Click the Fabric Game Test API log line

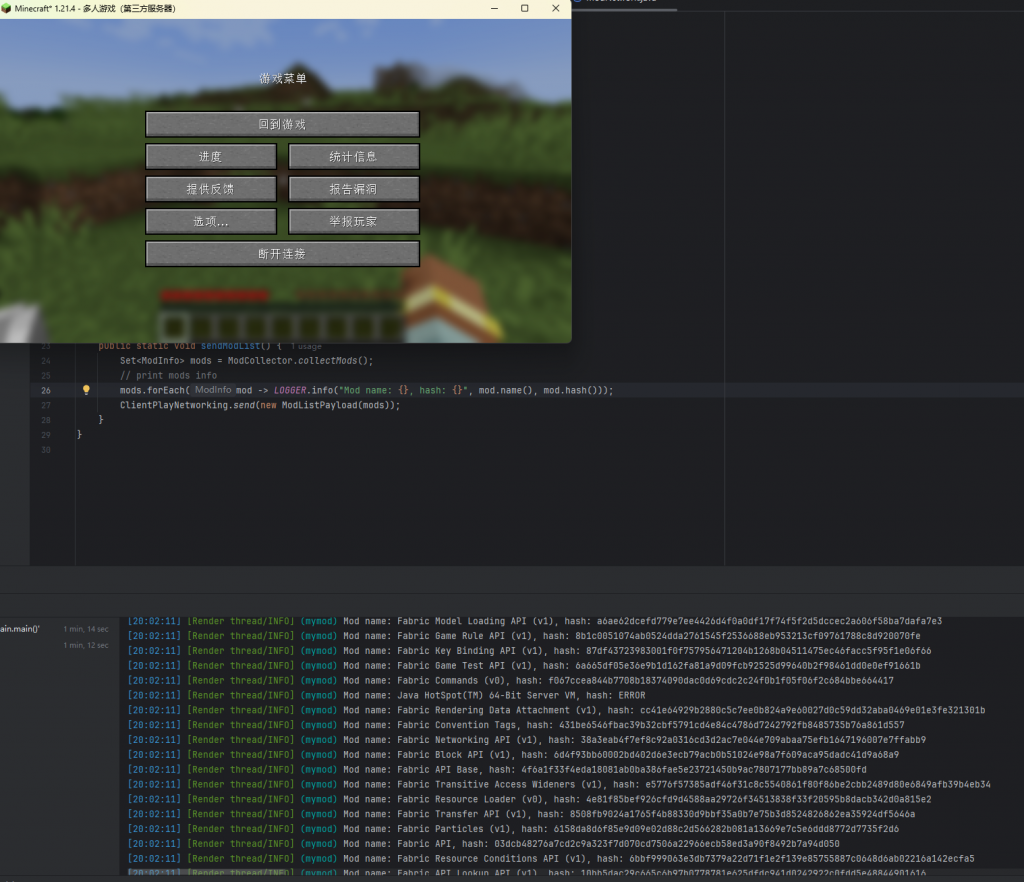click(x=524, y=666)
